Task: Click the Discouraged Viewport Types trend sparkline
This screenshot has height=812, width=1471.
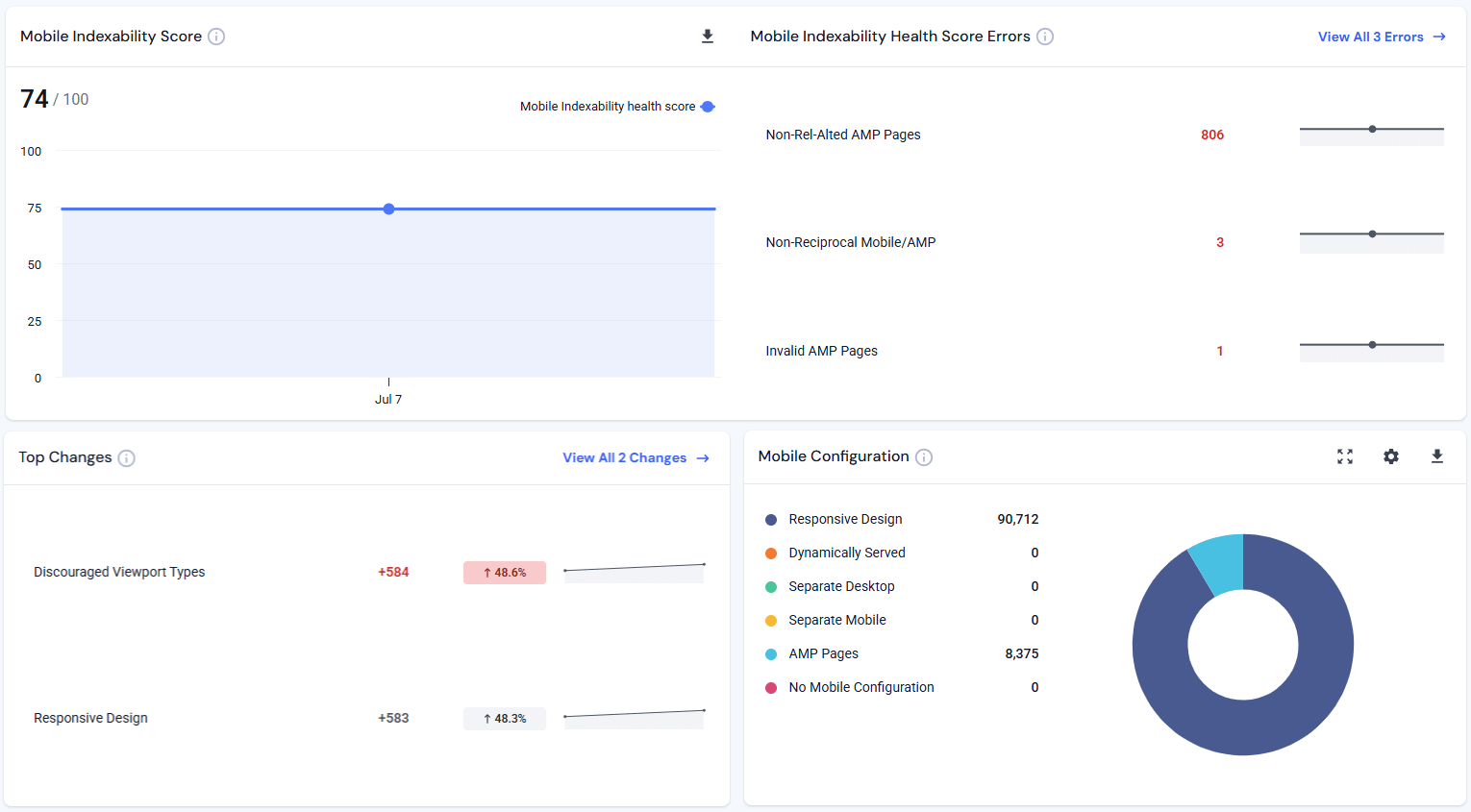Action: click(634, 569)
